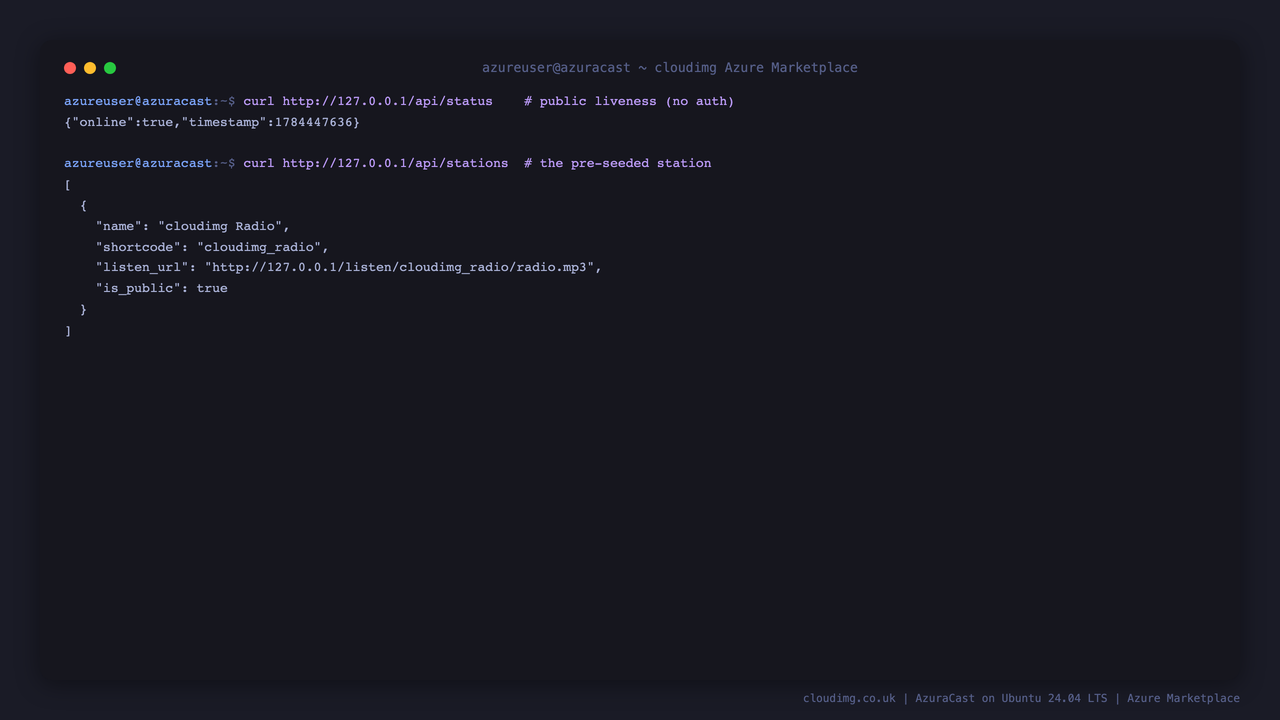Click the online true timestamp JSON output
1280x720 pixels.
[212, 122]
